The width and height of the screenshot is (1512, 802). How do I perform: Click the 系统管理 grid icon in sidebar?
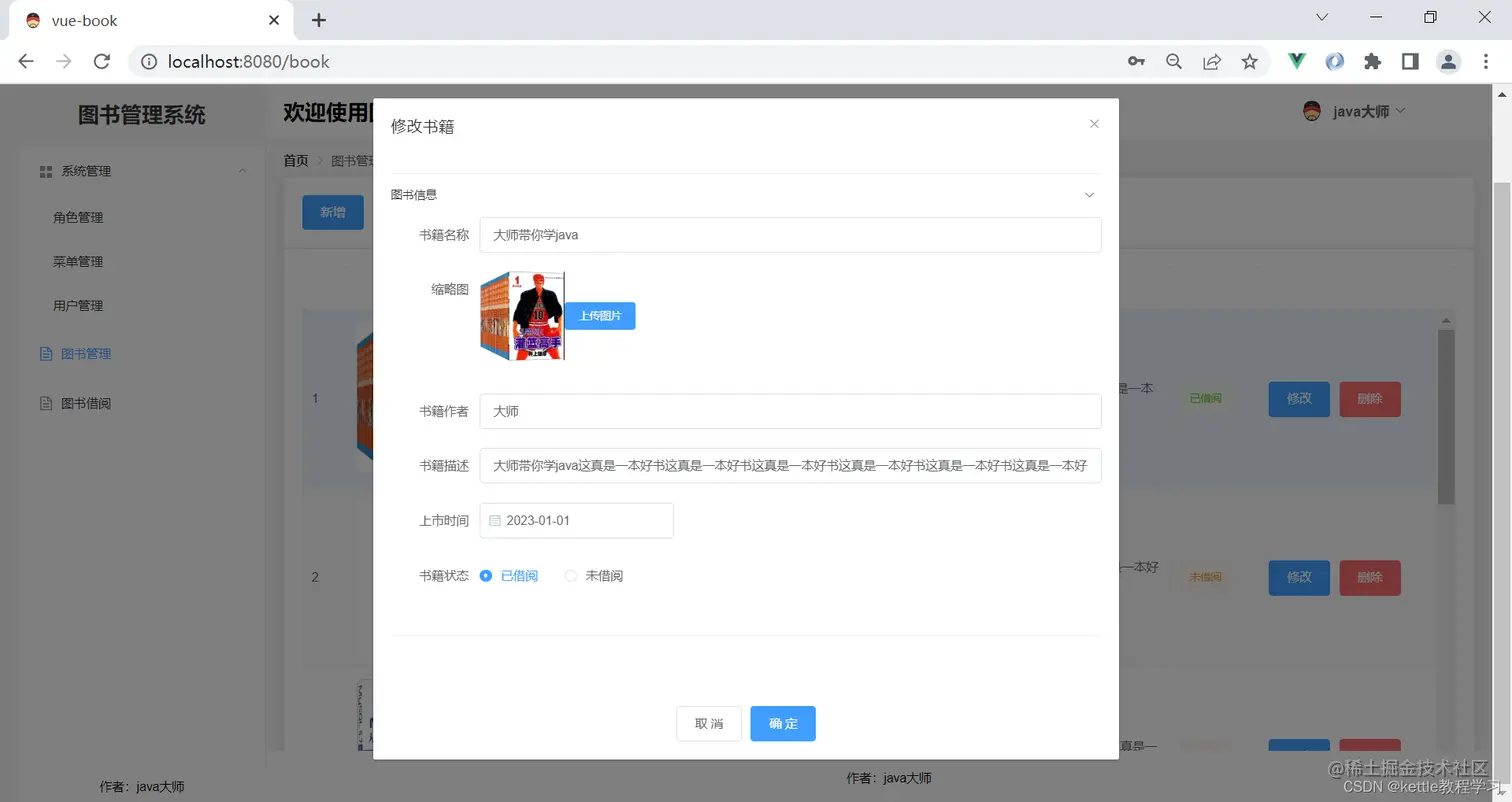point(46,170)
